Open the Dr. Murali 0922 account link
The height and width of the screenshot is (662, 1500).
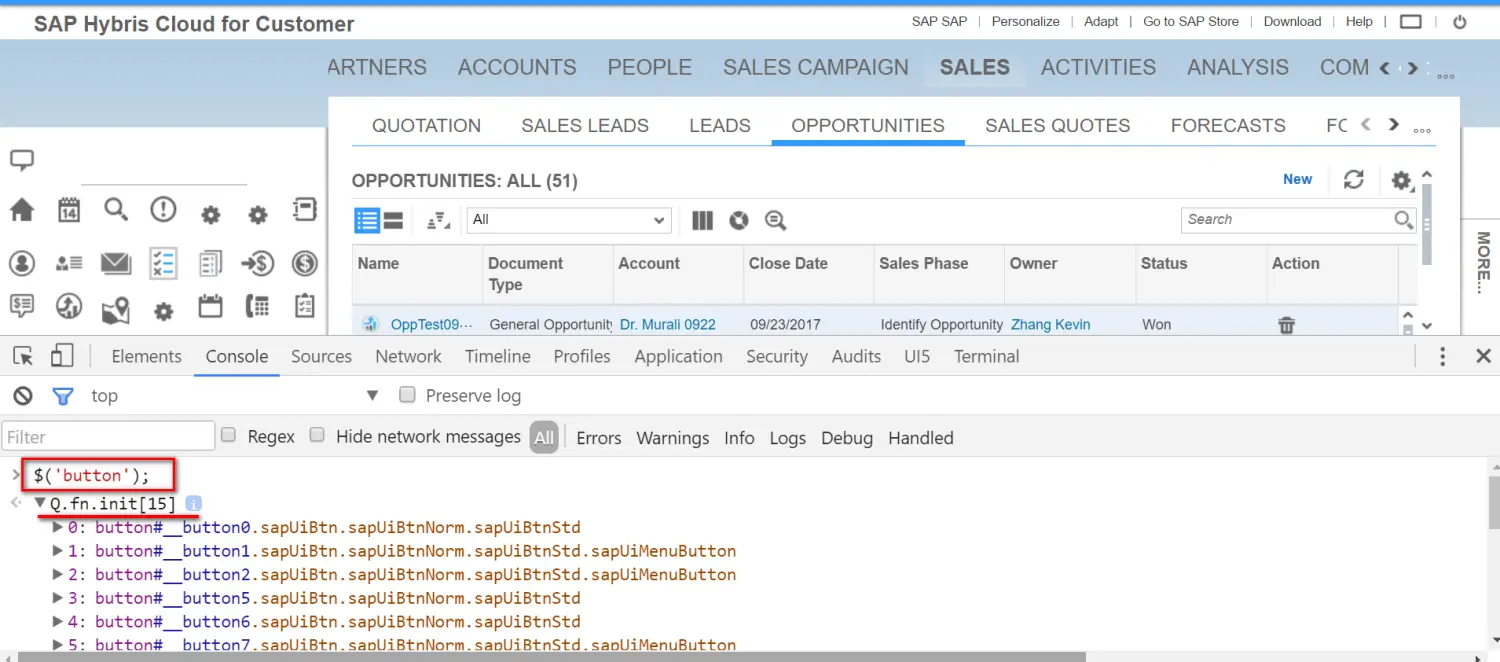[668, 324]
